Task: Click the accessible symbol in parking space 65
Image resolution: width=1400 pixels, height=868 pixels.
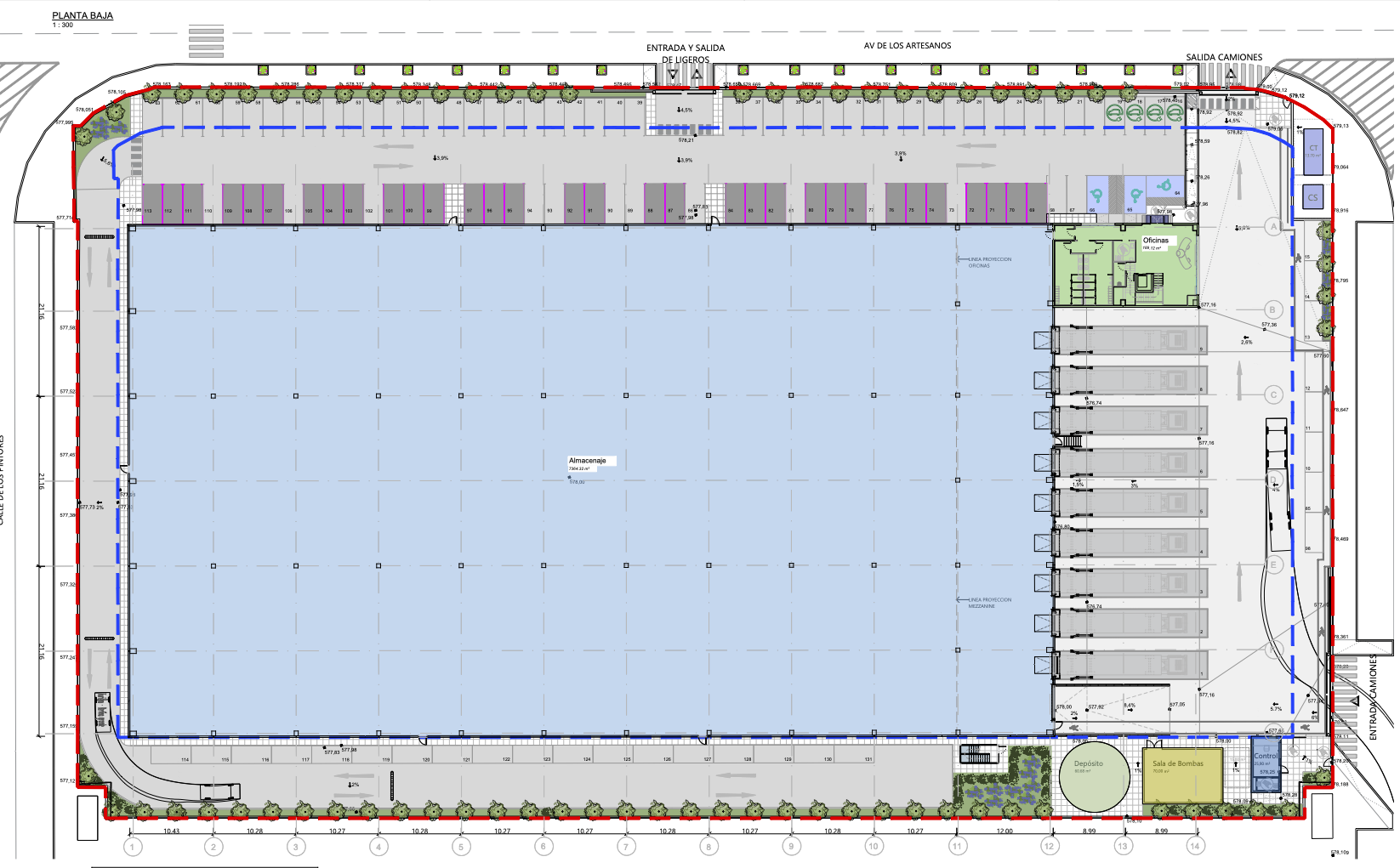Action: 1135,194
